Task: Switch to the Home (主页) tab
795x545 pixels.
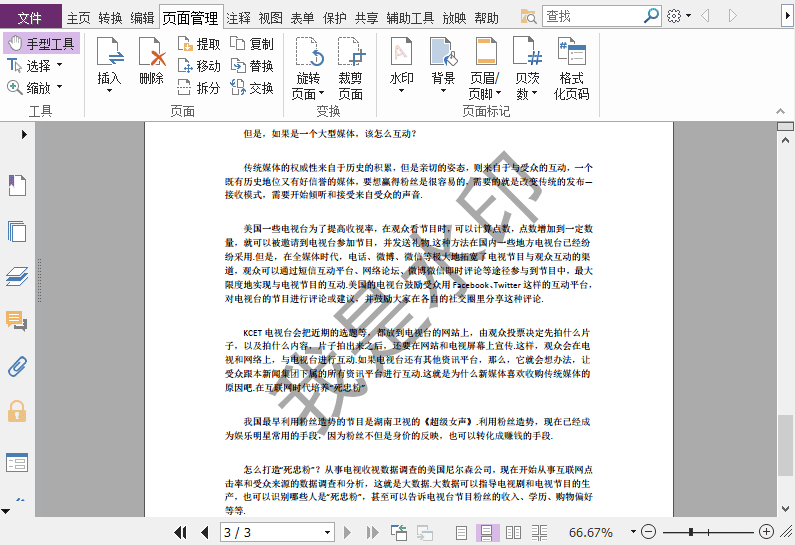Action: coord(79,18)
